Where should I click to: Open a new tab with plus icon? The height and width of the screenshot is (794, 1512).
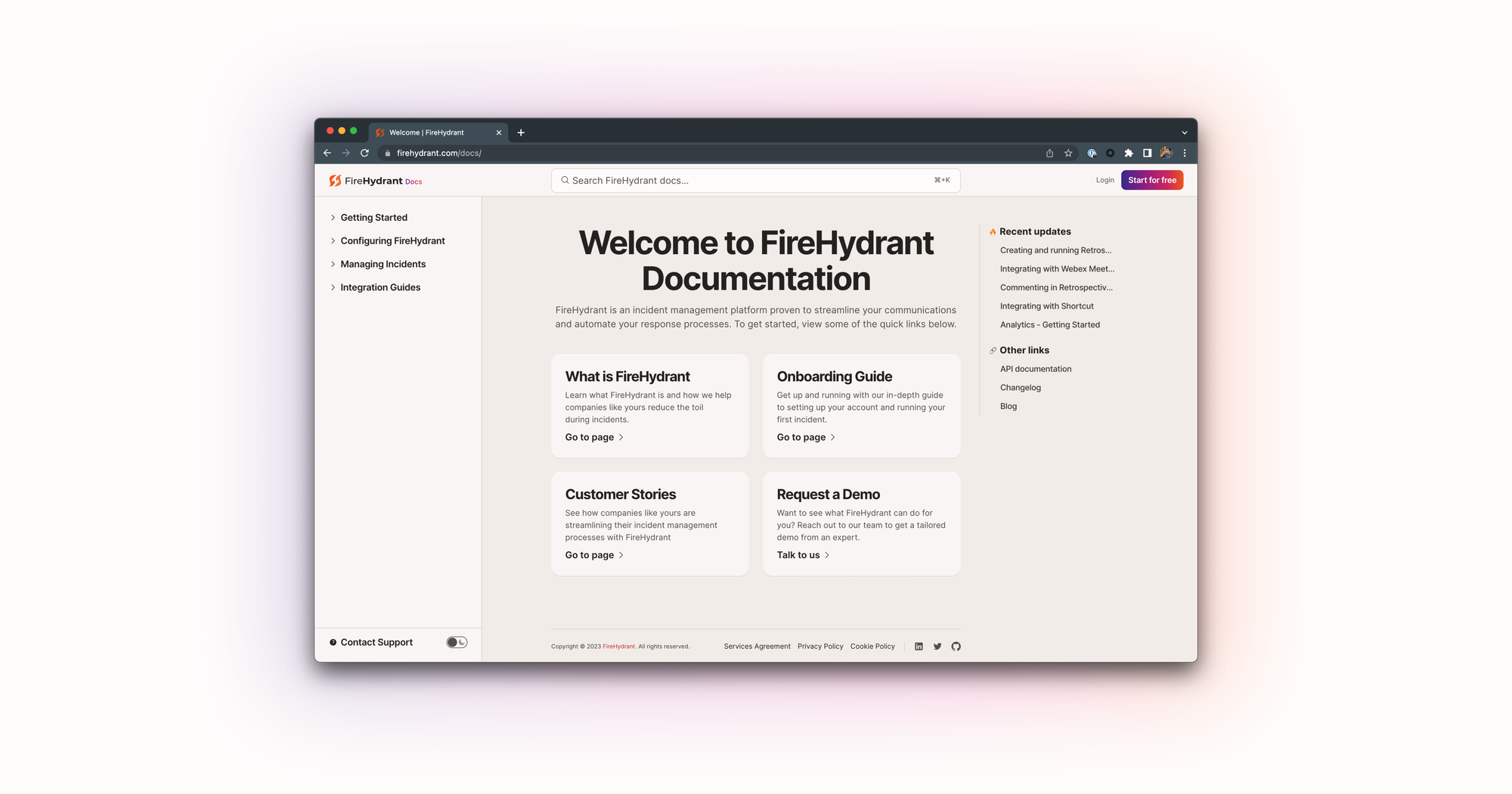[x=521, y=132]
